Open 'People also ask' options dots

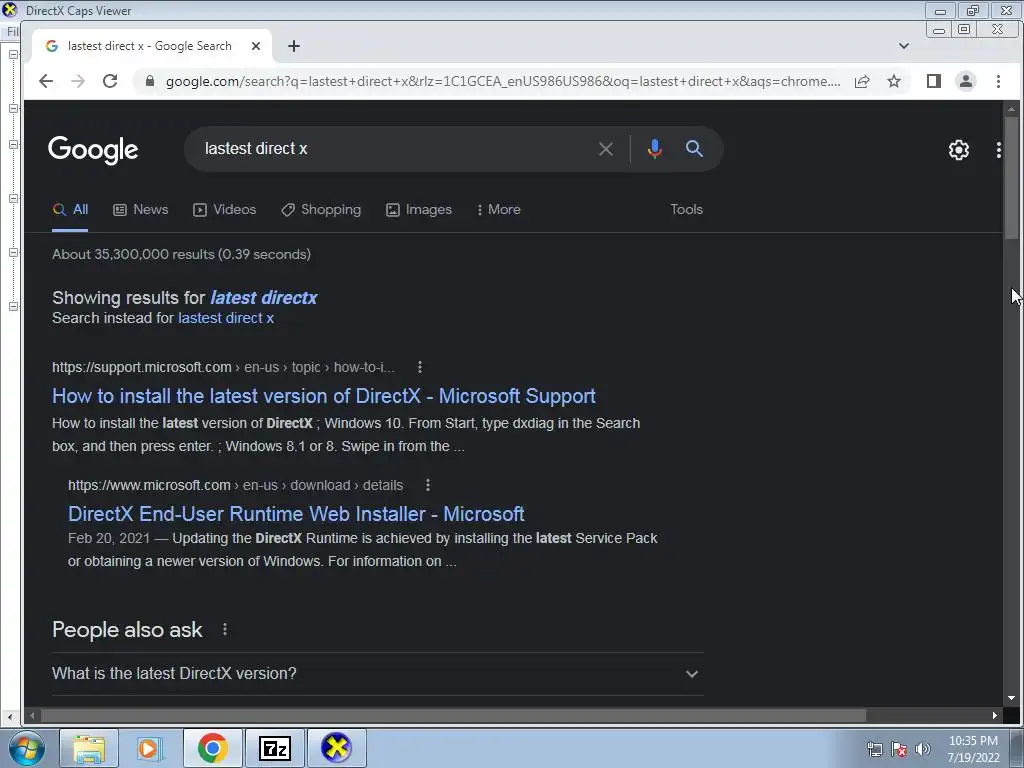coord(225,630)
